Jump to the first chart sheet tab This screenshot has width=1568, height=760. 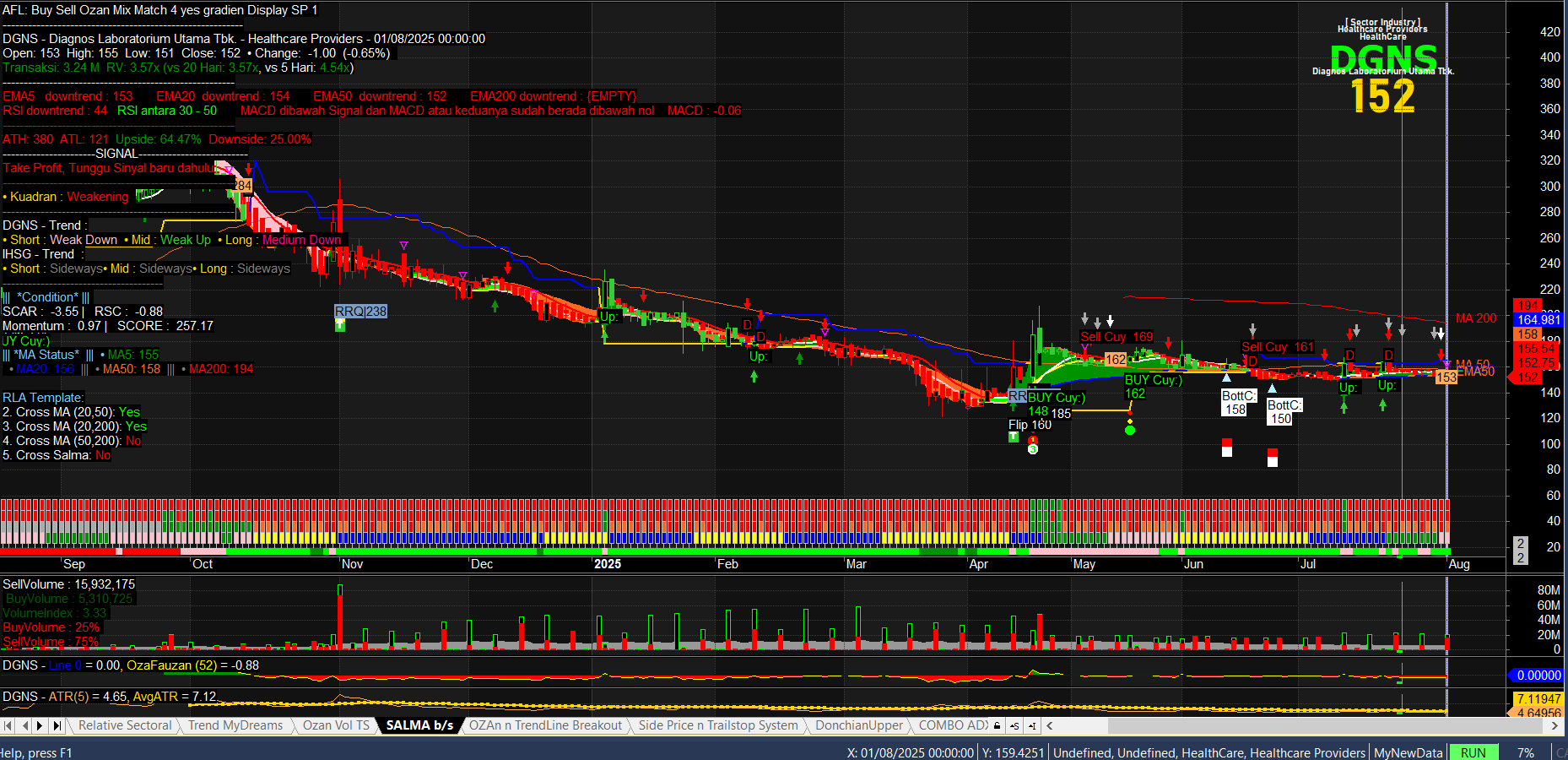click(x=8, y=725)
